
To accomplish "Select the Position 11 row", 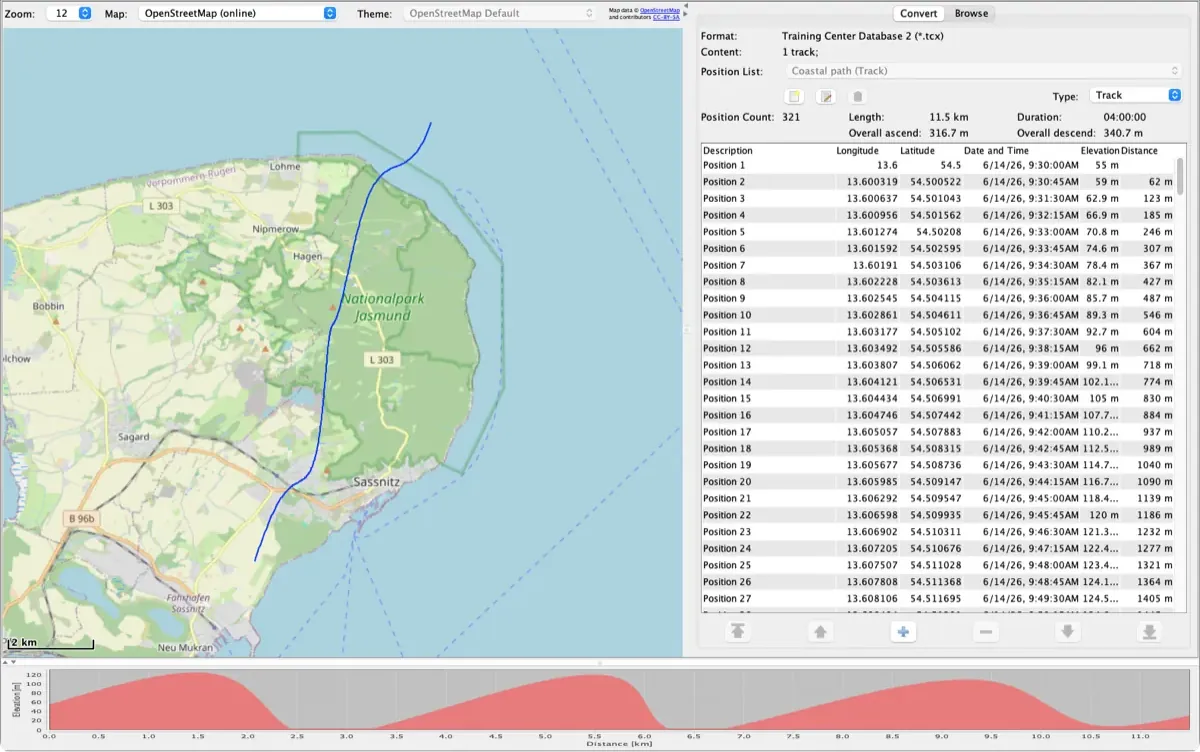I will pyautogui.click(x=938, y=332).
